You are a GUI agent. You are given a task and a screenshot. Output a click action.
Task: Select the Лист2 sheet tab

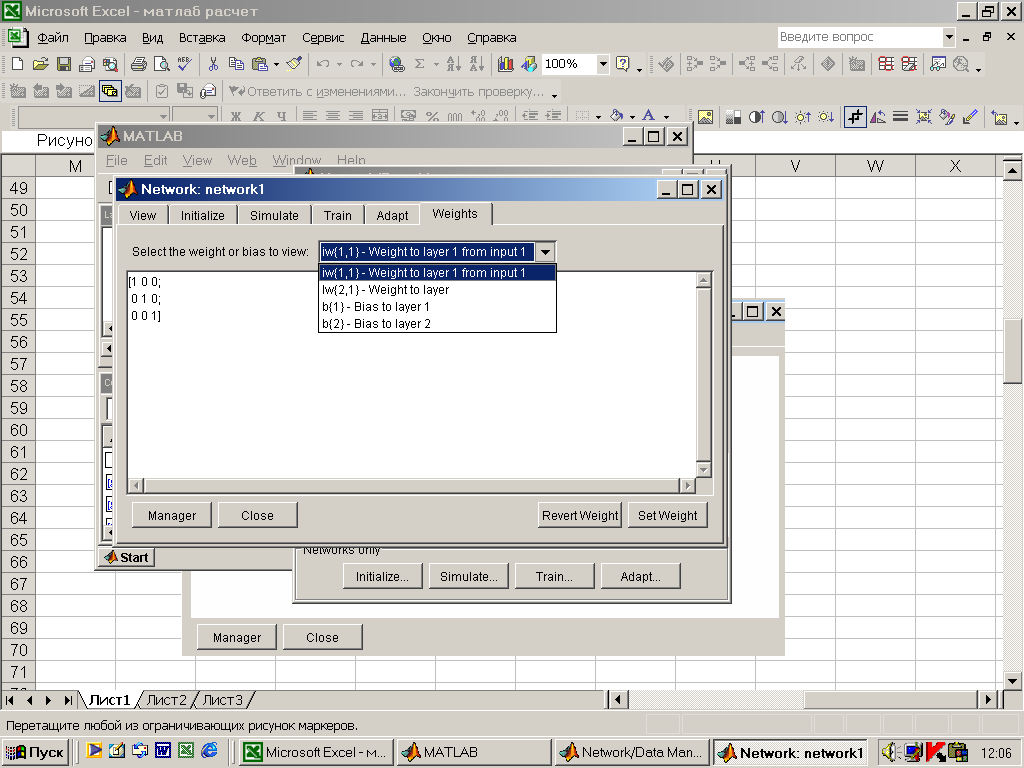click(x=167, y=700)
